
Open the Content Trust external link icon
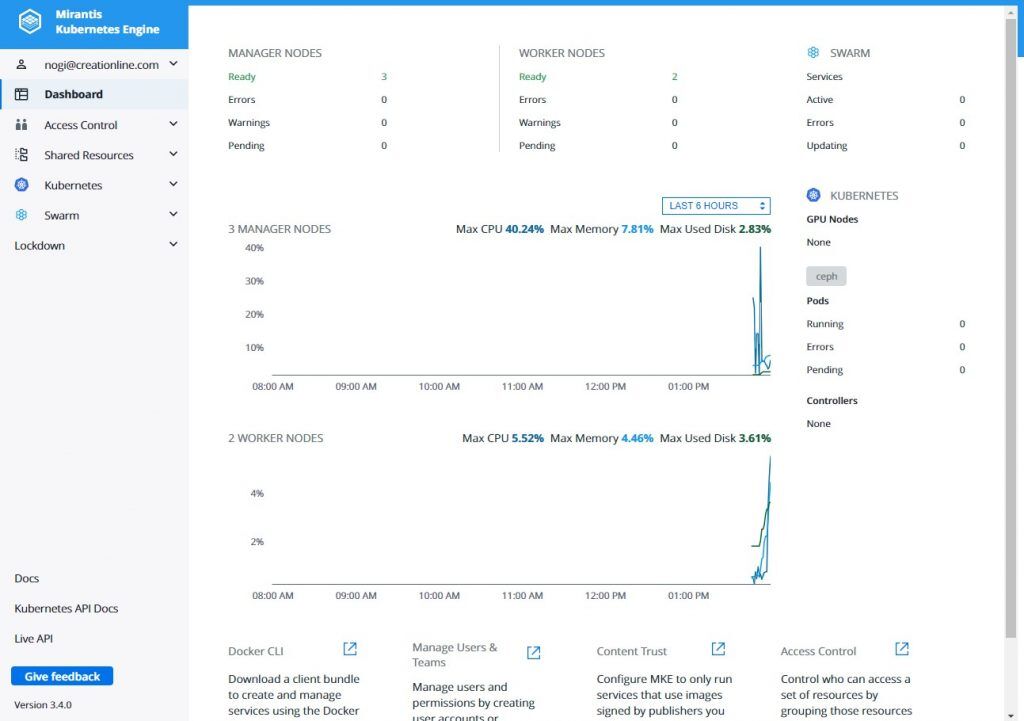tap(718, 649)
